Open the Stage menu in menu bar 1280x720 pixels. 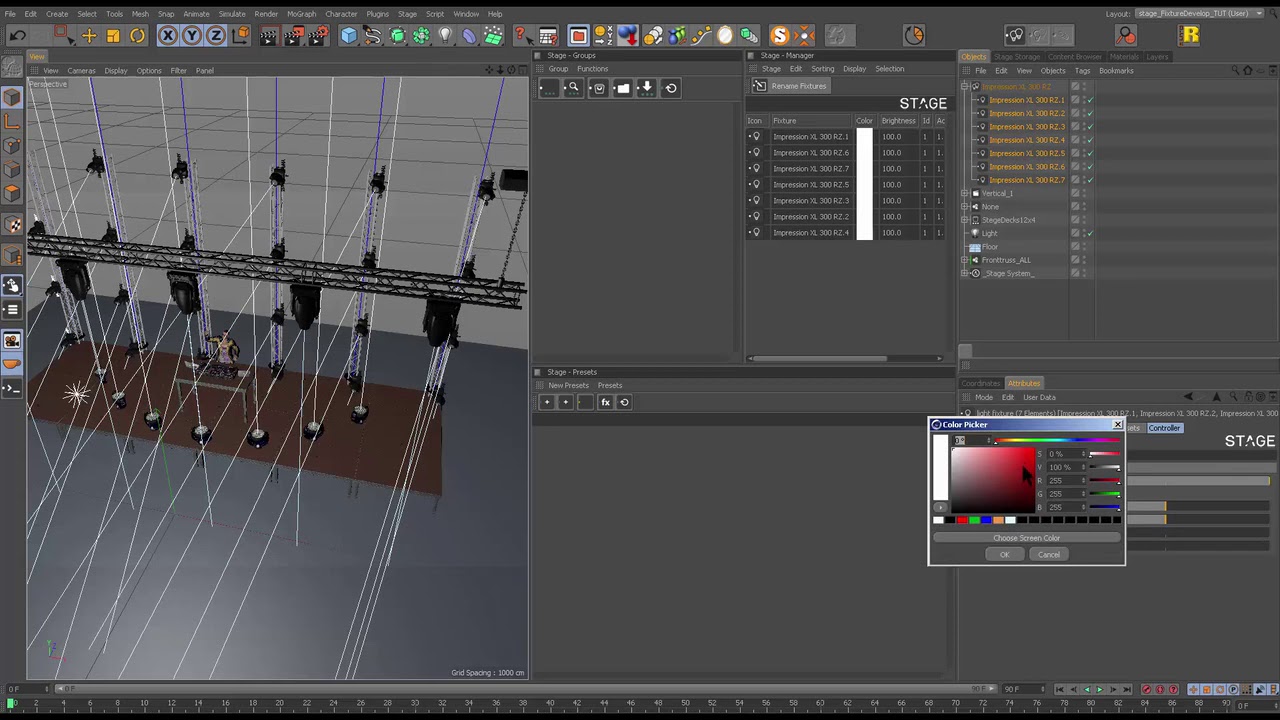(x=407, y=14)
